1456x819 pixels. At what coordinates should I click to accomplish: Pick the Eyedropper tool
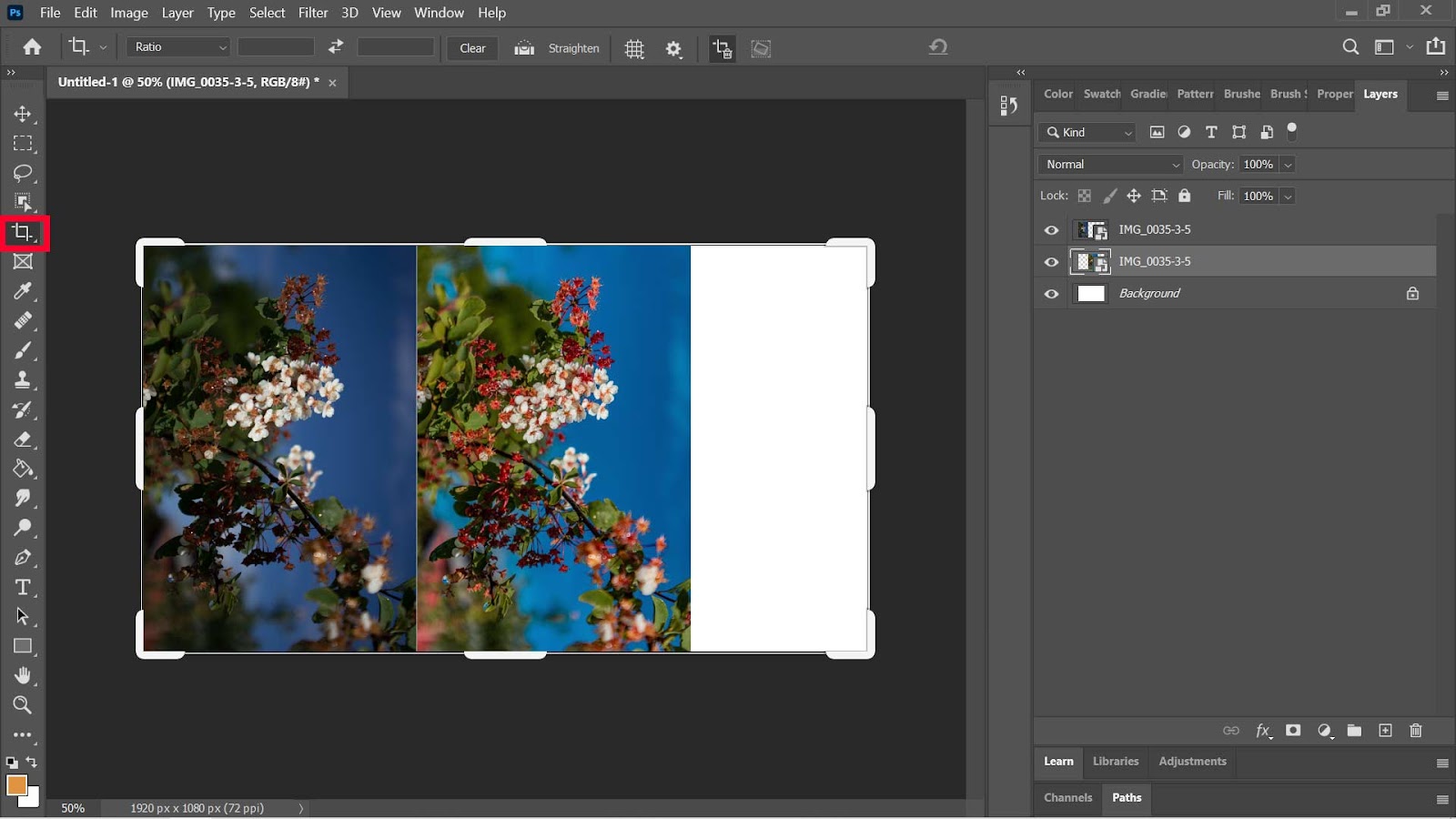tap(23, 291)
